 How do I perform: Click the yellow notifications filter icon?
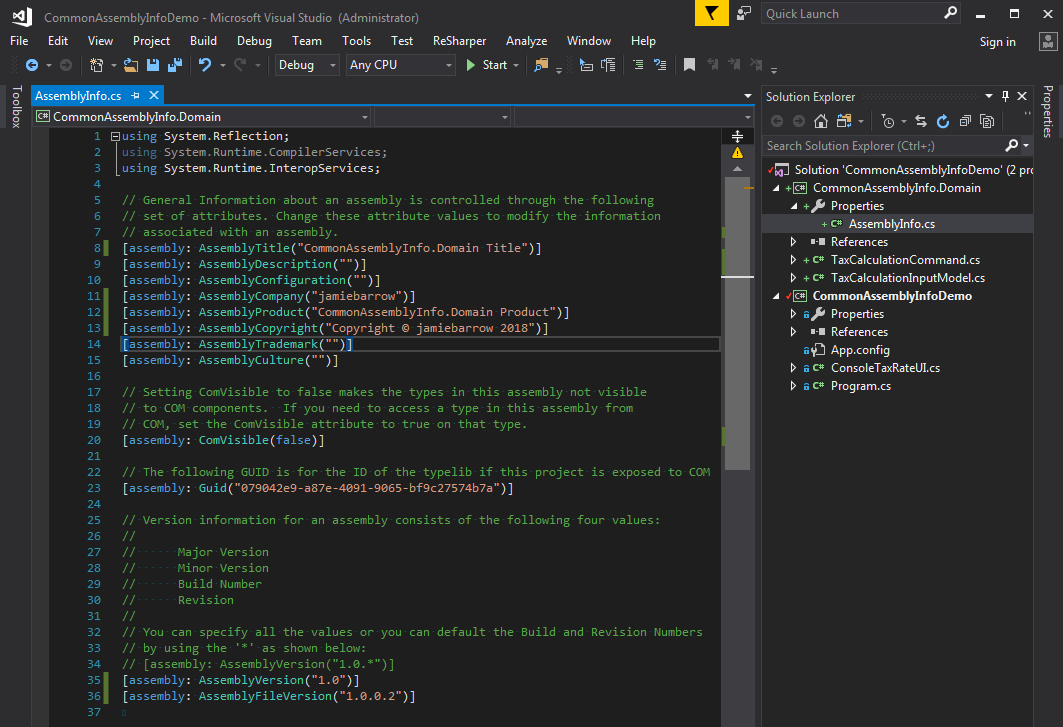click(x=712, y=13)
